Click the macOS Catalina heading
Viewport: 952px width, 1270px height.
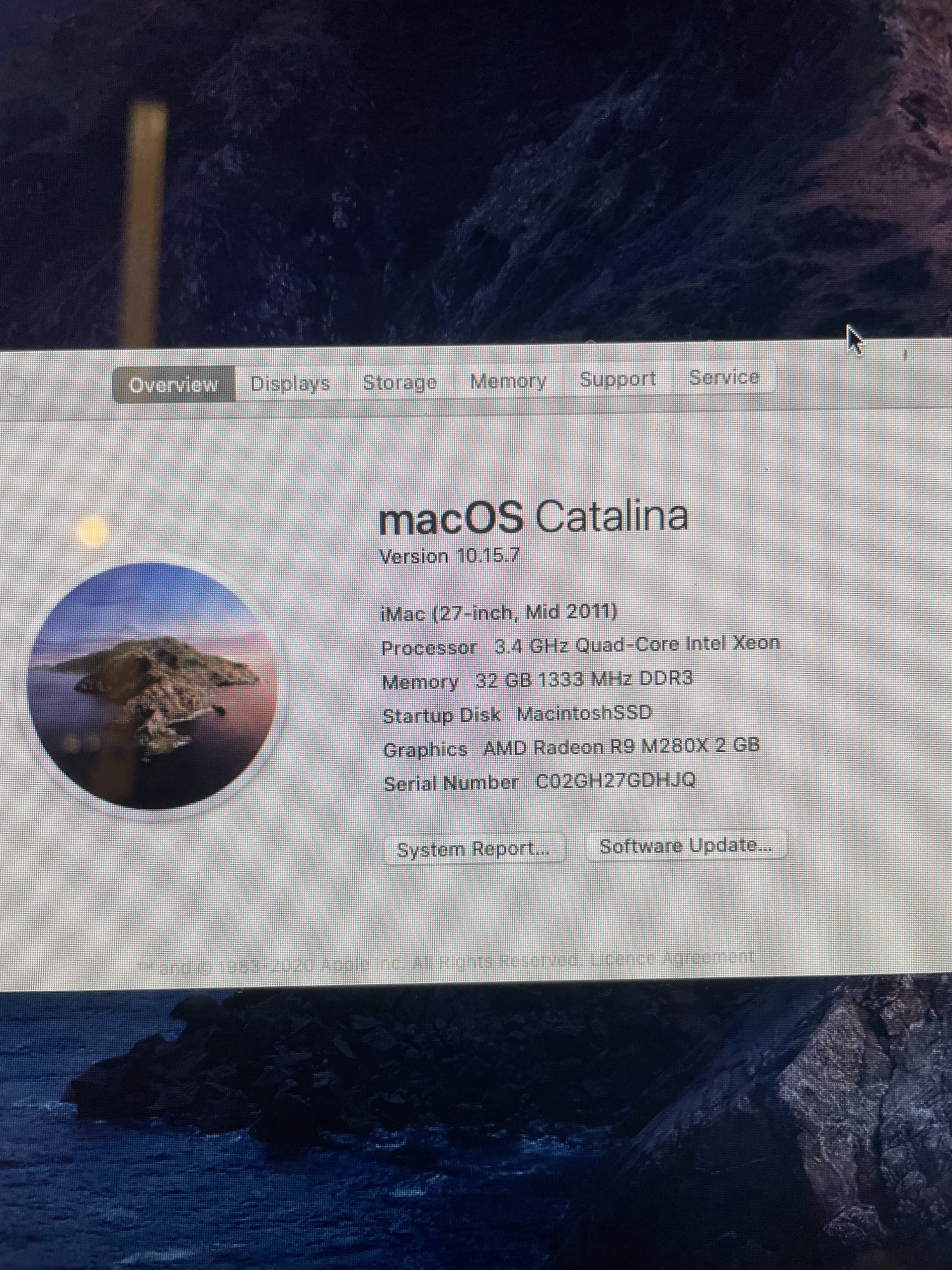click(533, 516)
